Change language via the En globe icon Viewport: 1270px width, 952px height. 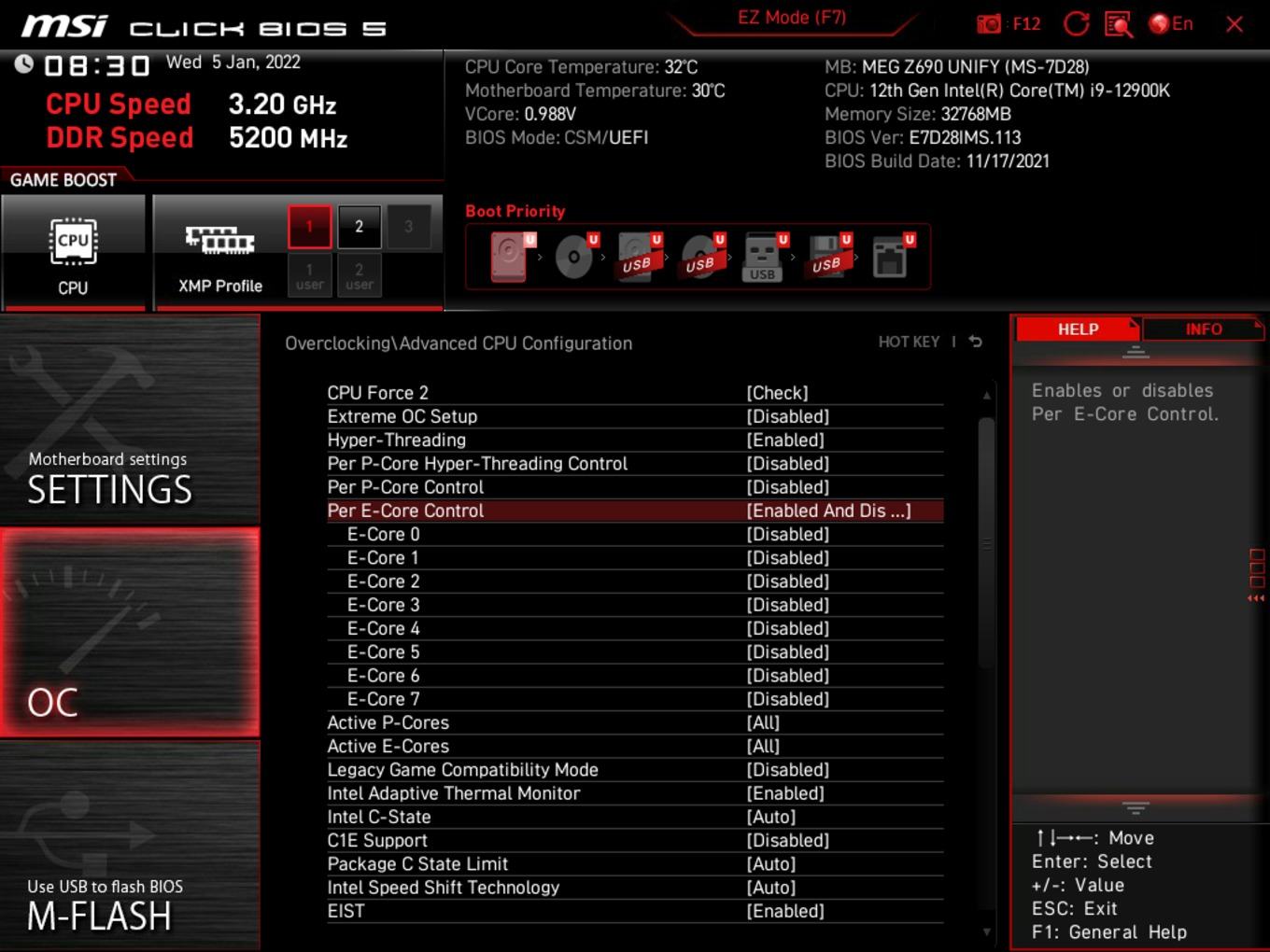[x=1171, y=24]
